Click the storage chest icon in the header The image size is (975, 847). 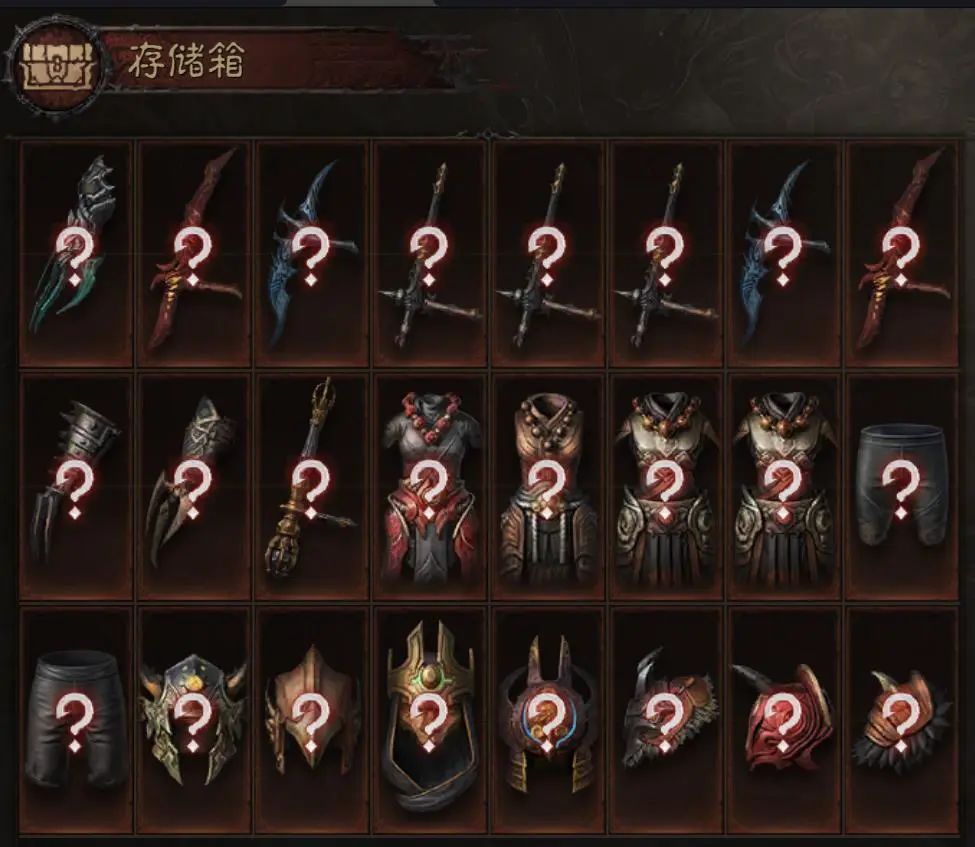click(x=57, y=64)
